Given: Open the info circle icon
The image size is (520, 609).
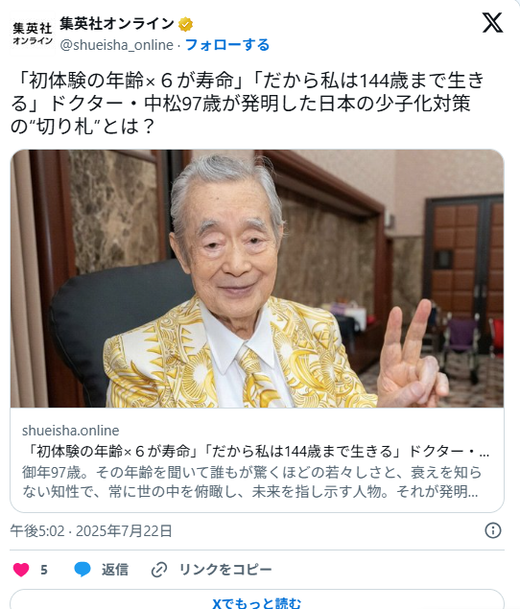Looking at the screenshot, I should click(493, 530).
